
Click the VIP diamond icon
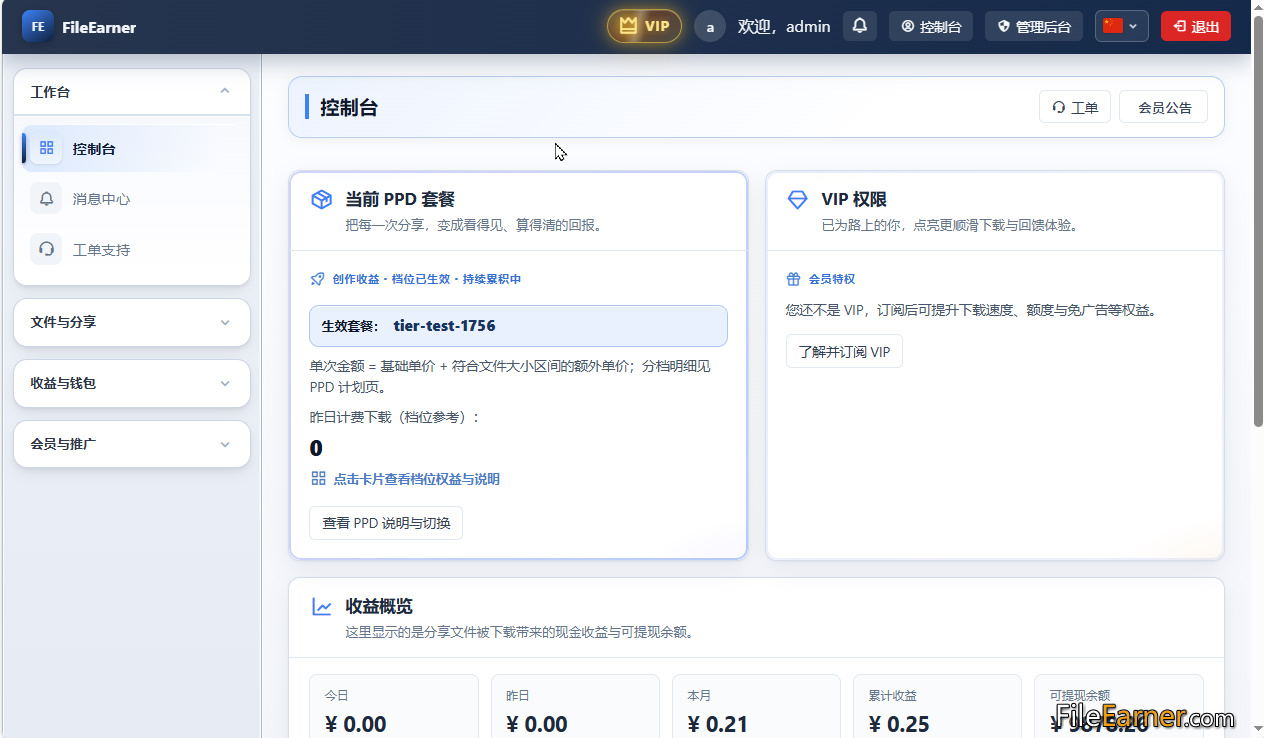click(797, 200)
